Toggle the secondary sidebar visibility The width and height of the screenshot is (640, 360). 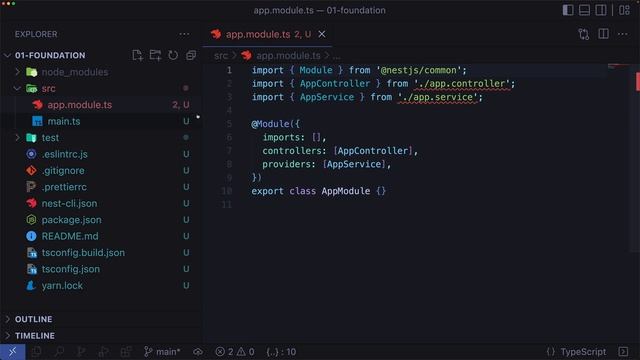pos(601,10)
